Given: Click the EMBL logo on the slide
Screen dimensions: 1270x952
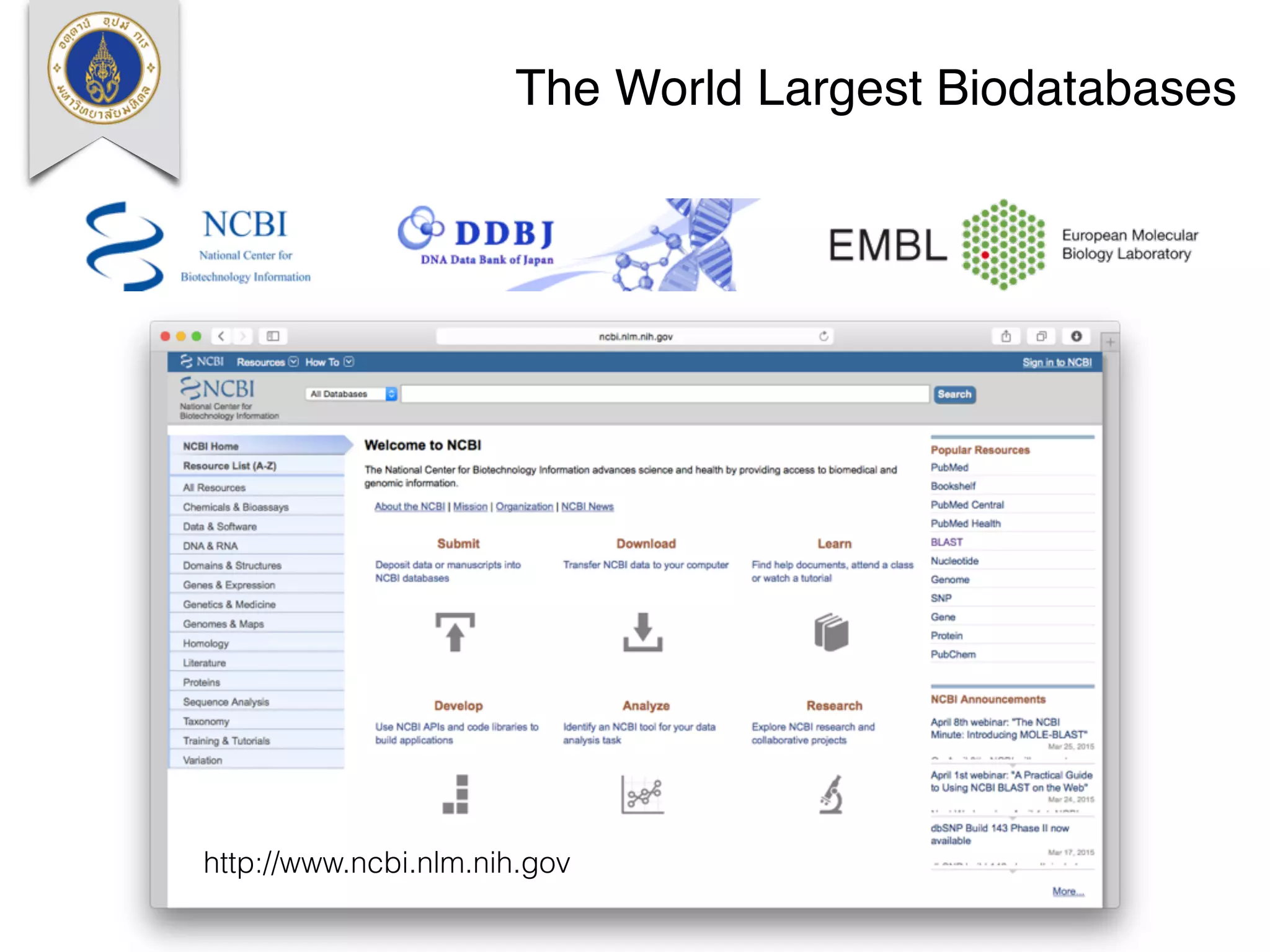Looking at the screenshot, I should [1013, 245].
